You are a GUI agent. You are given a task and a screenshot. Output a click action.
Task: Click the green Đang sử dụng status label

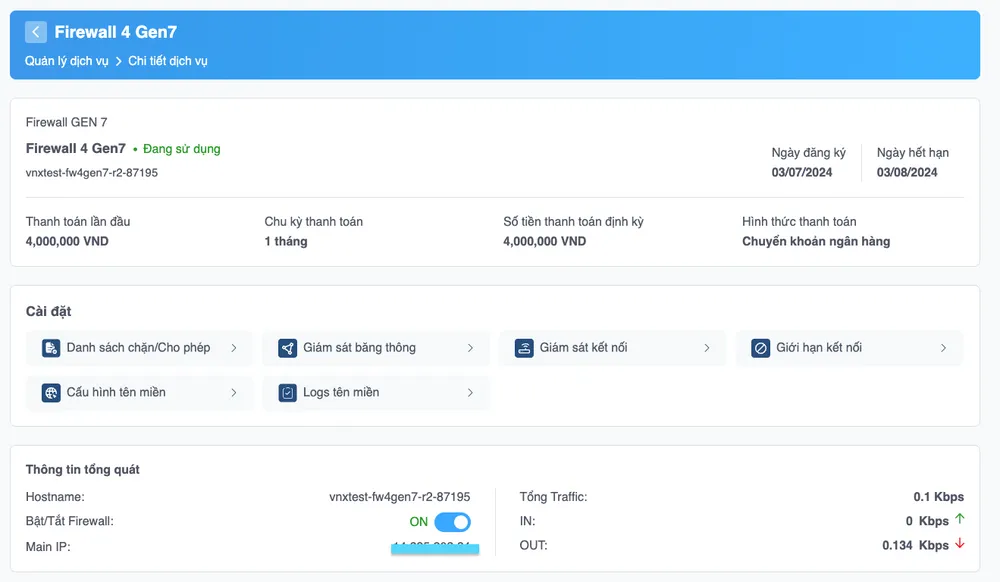click(181, 149)
